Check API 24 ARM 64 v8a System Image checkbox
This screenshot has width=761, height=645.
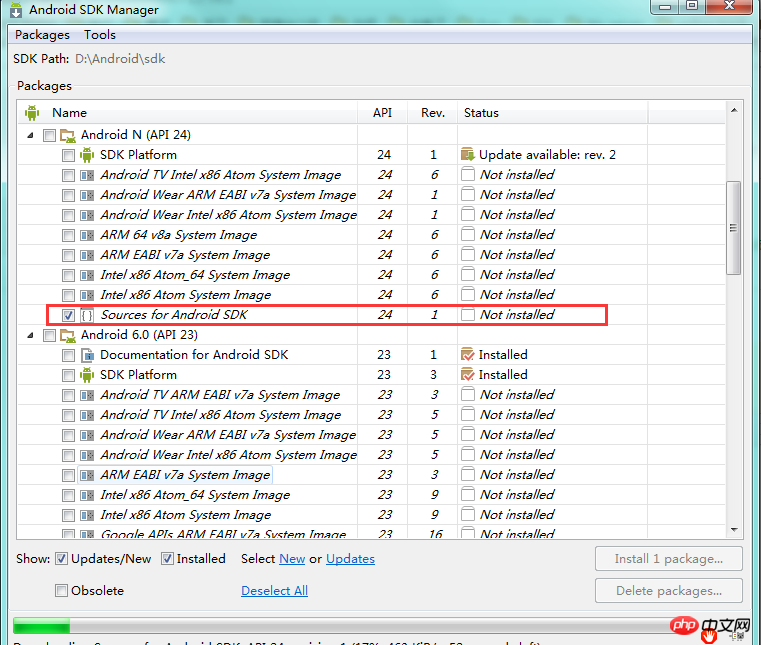click(68, 235)
